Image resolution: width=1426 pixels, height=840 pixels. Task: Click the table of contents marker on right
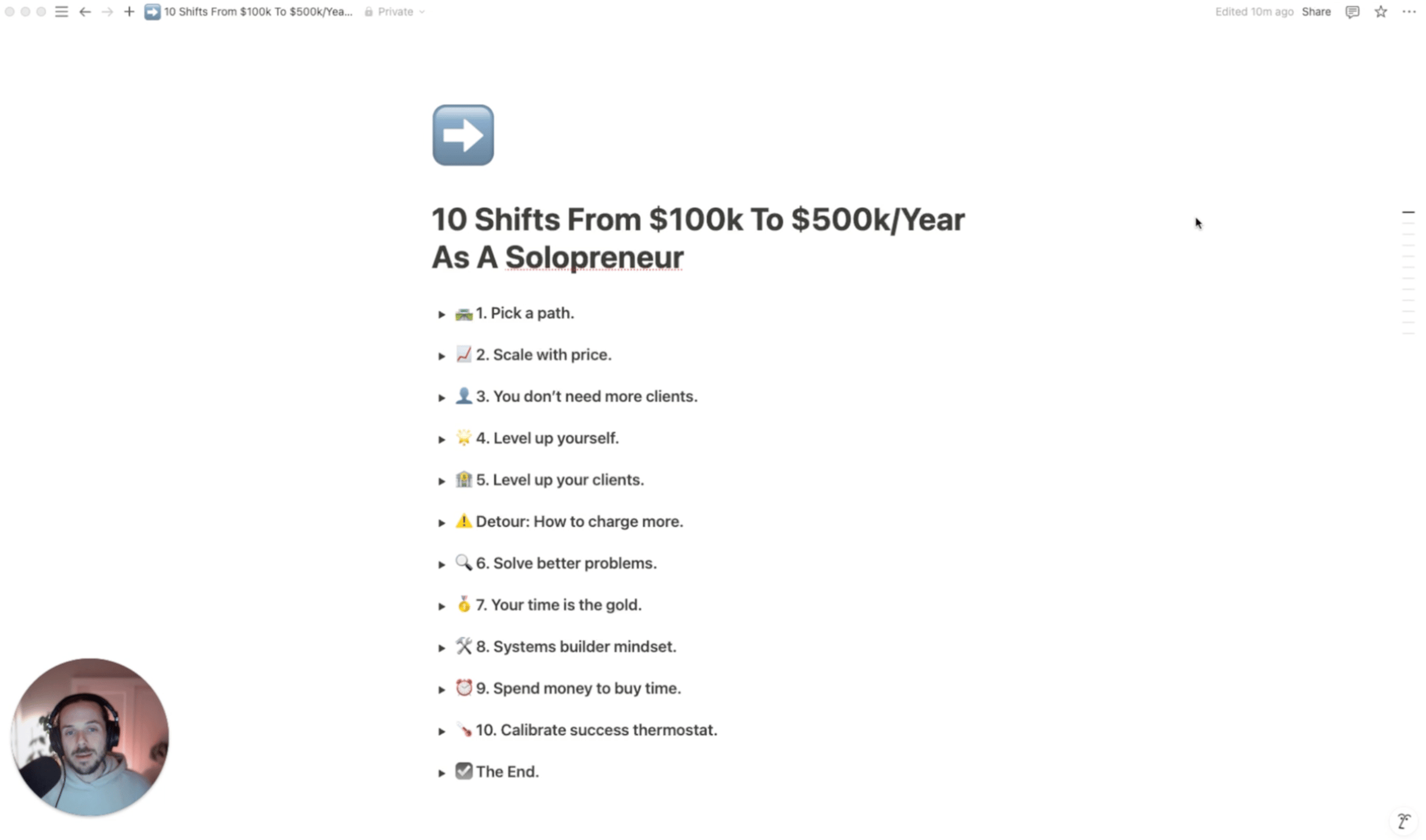click(x=1408, y=212)
